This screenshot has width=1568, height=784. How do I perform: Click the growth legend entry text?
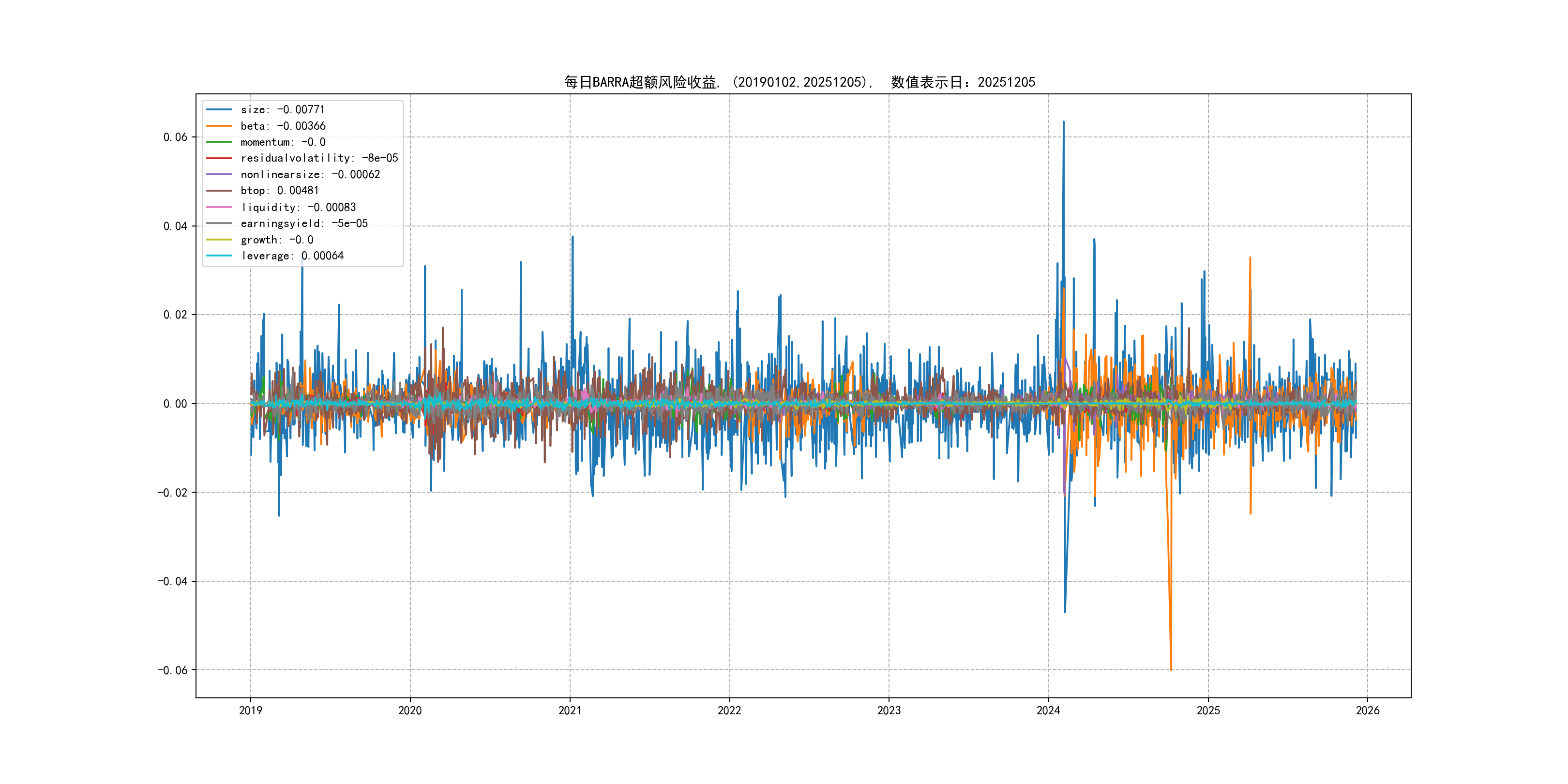coord(277,240)
